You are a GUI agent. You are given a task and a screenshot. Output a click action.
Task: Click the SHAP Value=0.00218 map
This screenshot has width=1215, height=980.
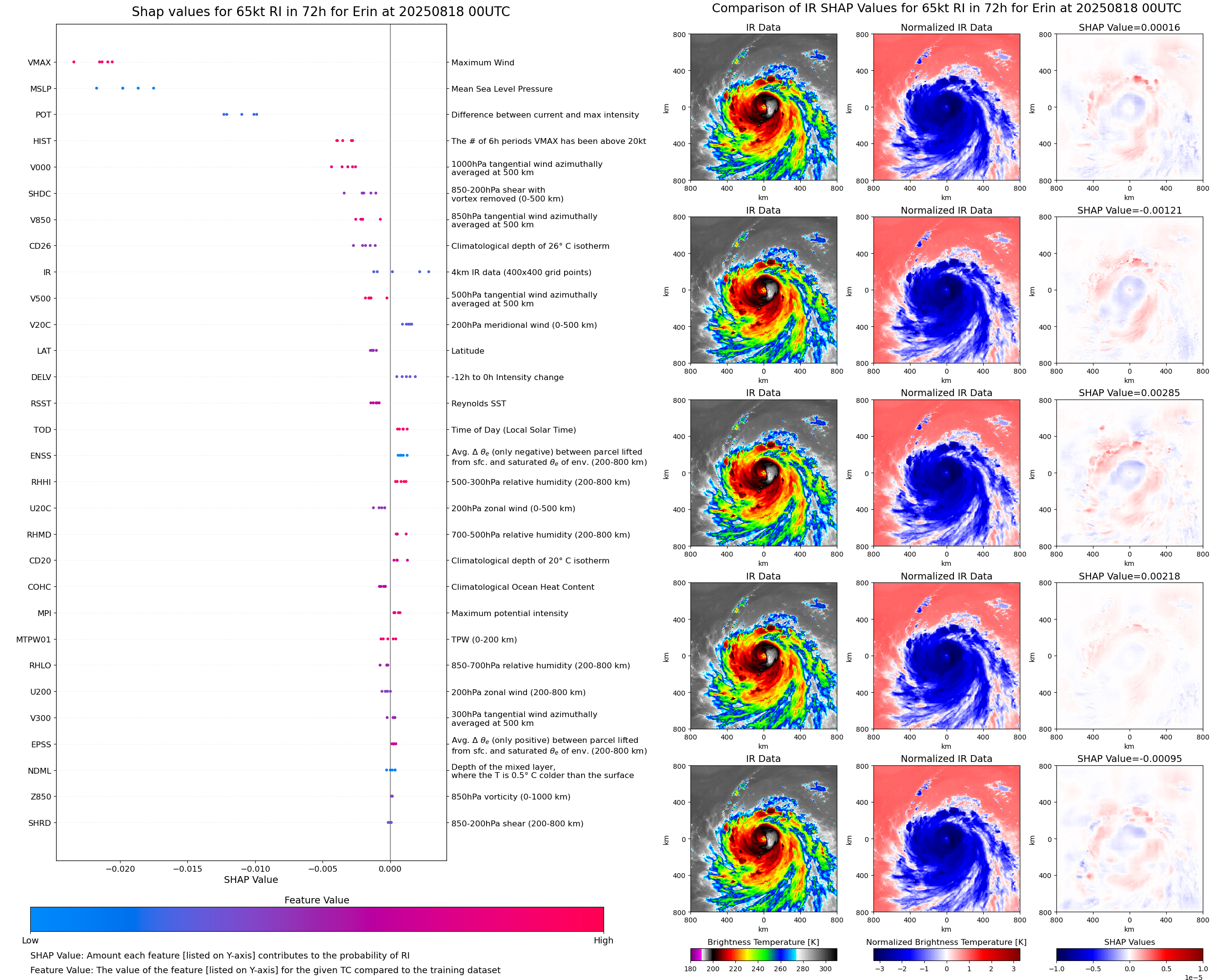1129,656
